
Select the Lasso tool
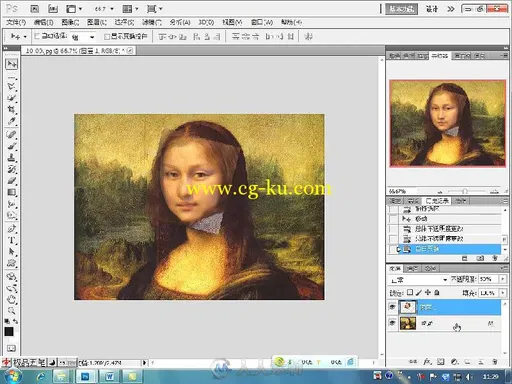coord(11,86)
